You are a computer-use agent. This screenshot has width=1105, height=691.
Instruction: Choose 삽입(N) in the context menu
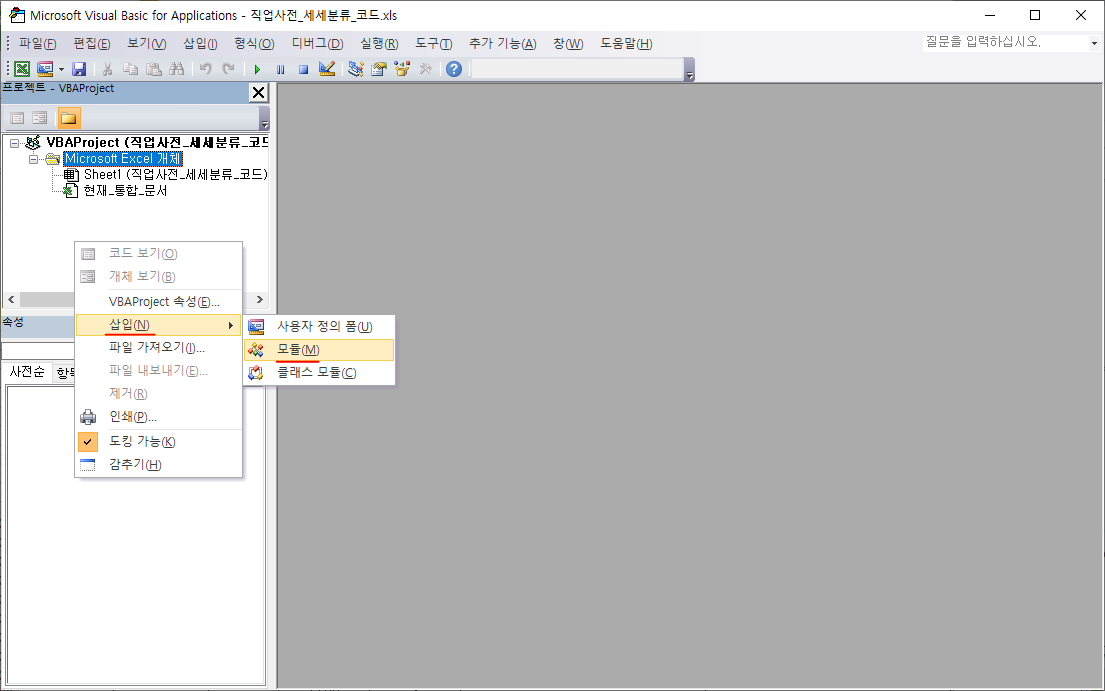pos(159,325)
